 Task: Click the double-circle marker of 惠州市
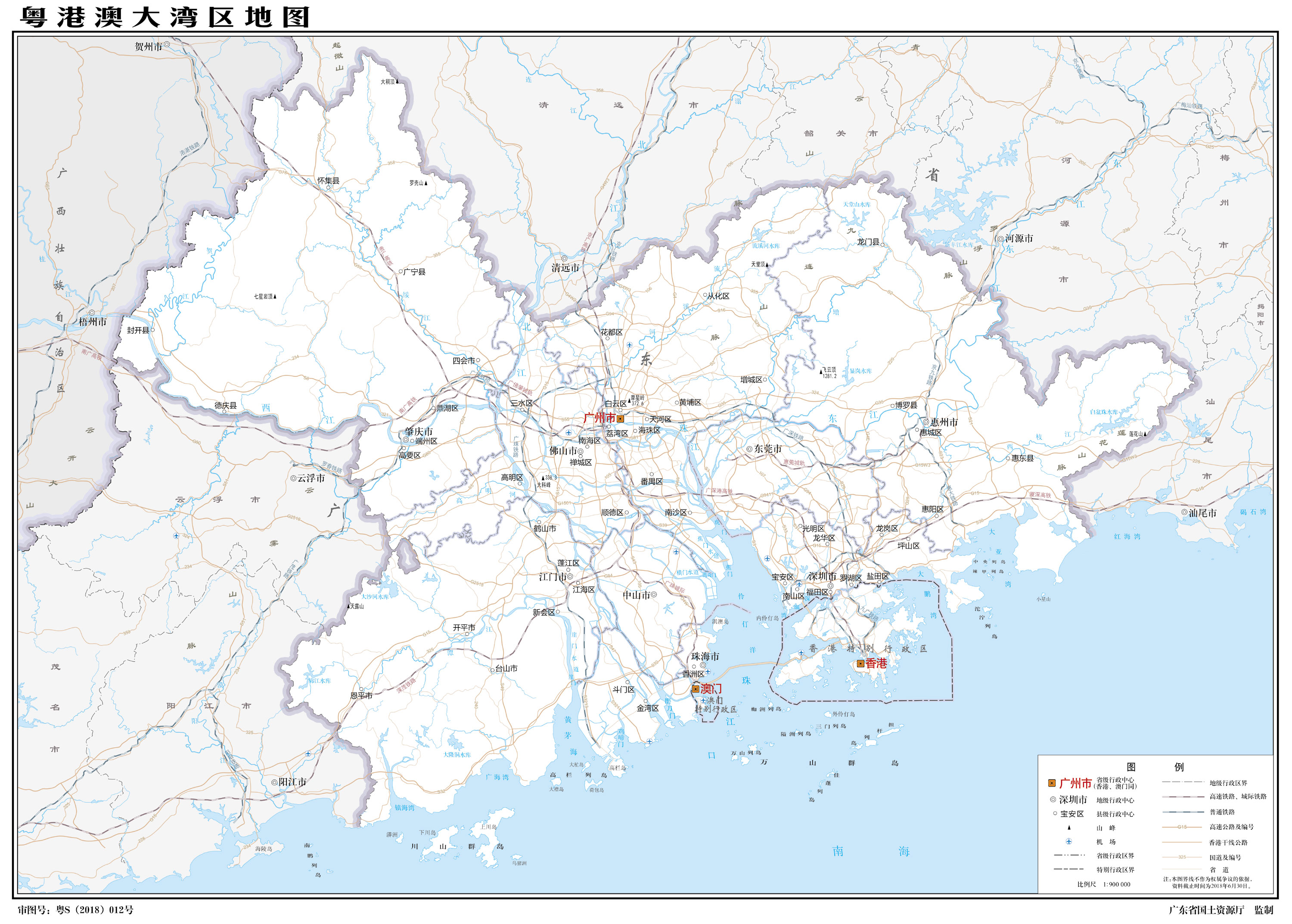926,422
